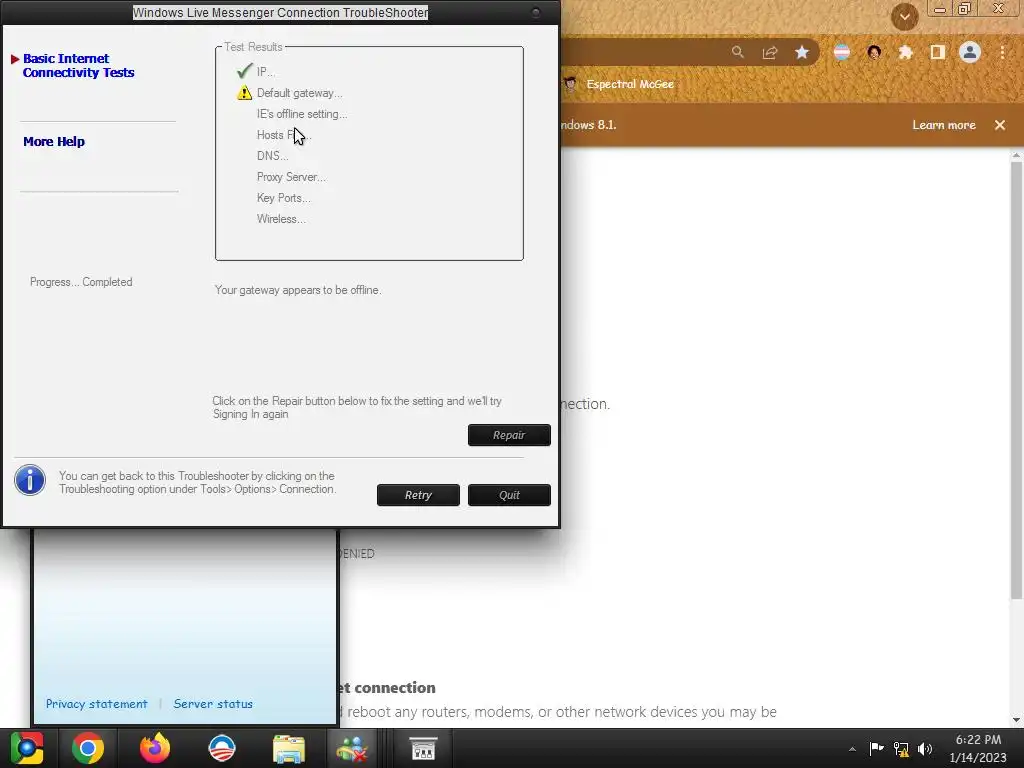Select the Default gateway test result
The image size is (1024, 768).
click(x=299, y=93)
